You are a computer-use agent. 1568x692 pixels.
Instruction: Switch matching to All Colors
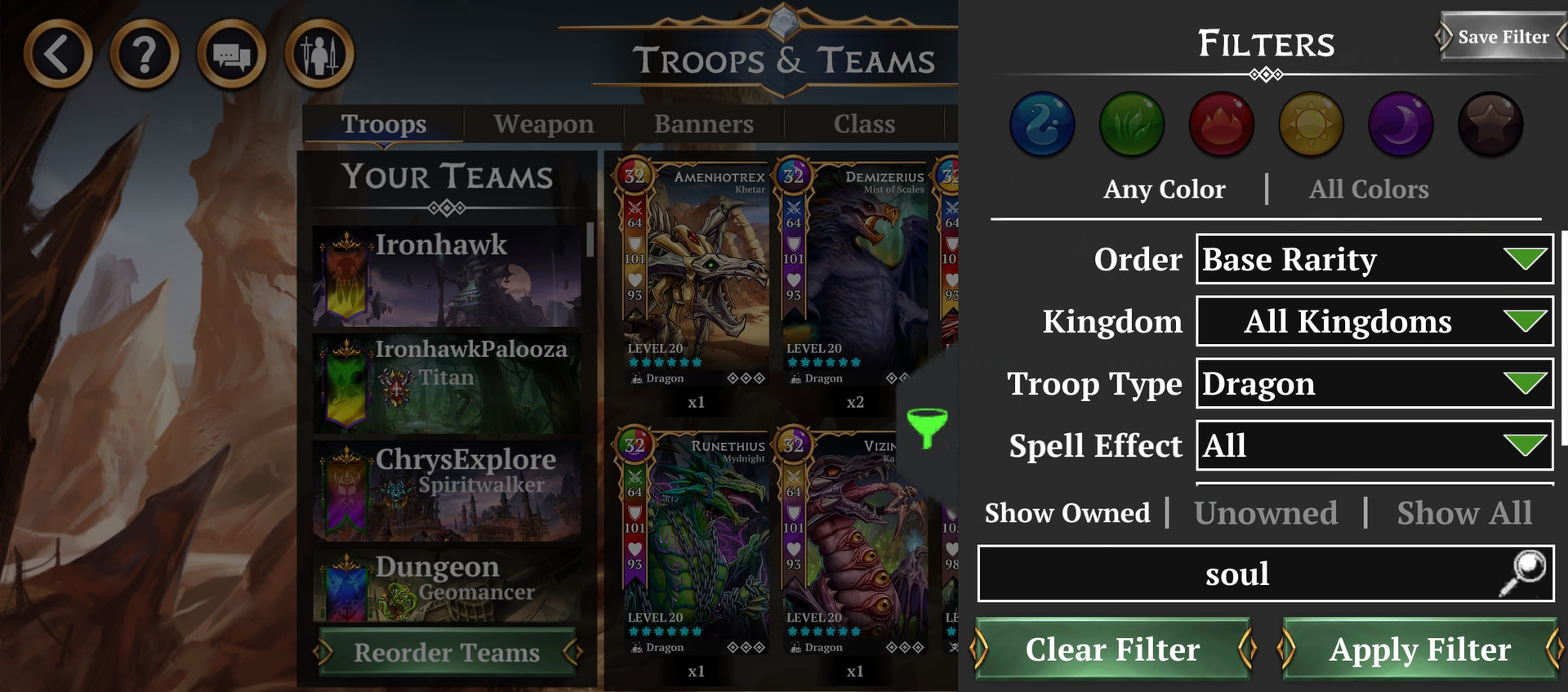1369,190
